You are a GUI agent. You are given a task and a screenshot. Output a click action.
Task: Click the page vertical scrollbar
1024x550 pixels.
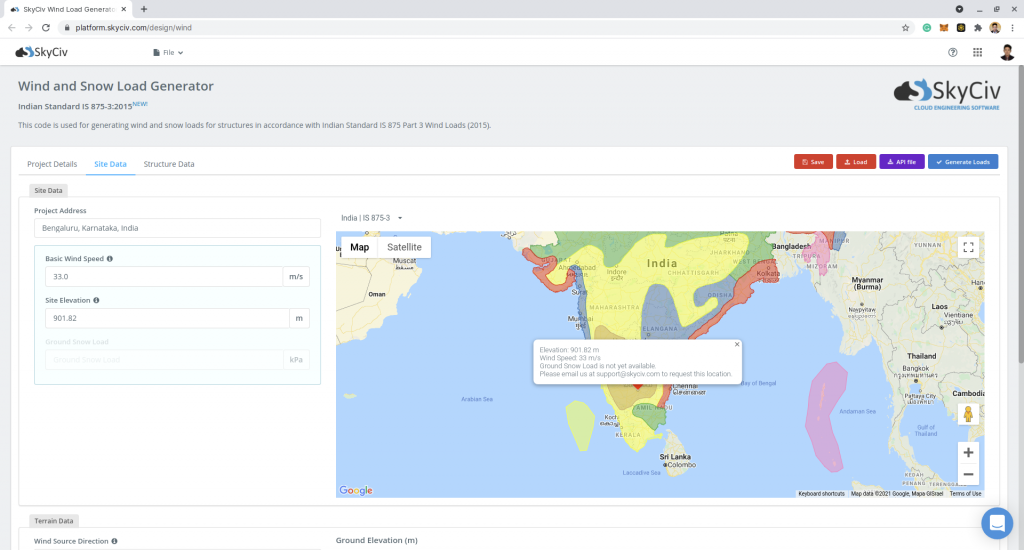(x=1020, y=216)
